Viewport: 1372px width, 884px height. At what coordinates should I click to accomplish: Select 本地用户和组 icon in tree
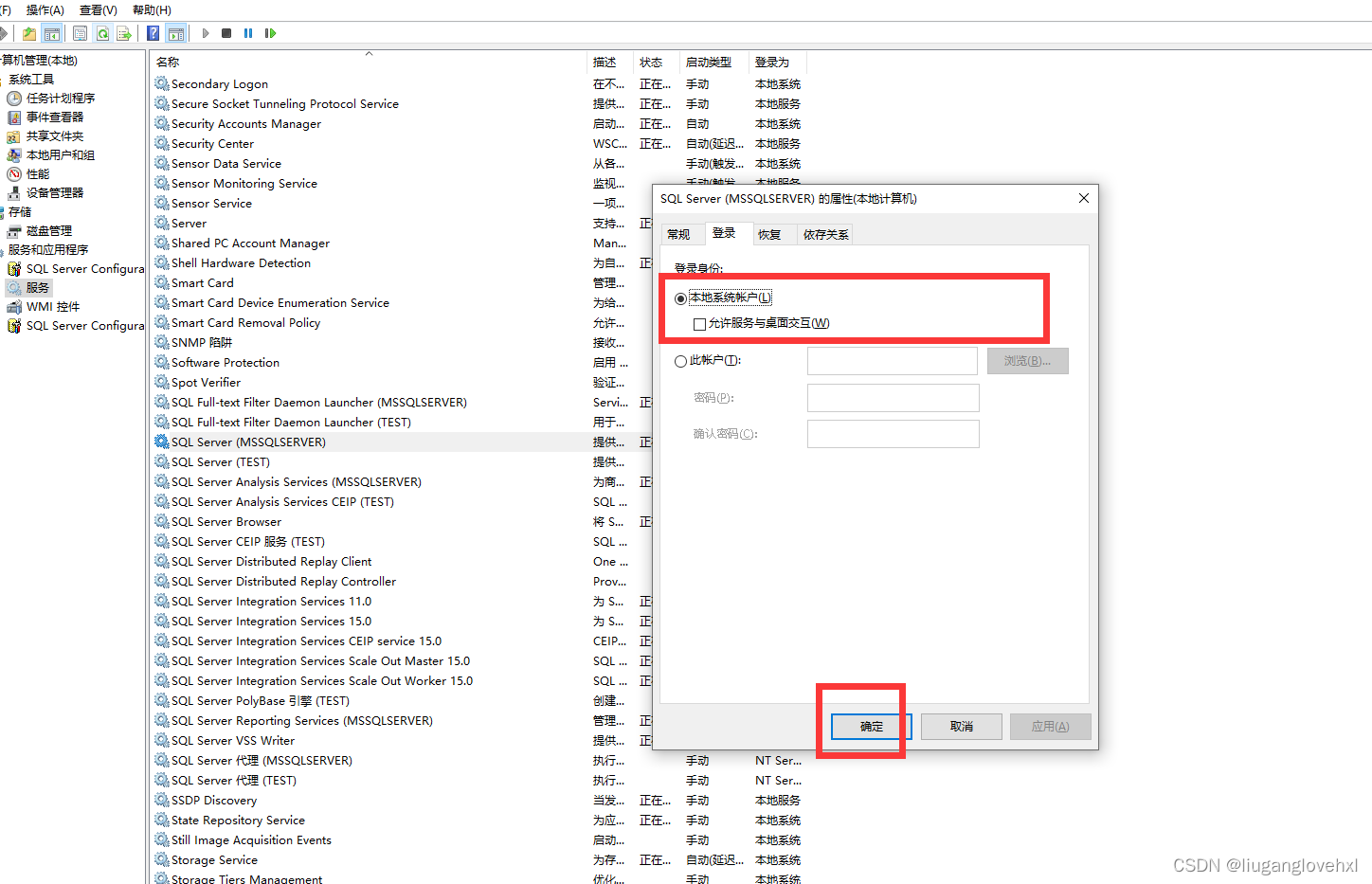(x=14, y=155)
